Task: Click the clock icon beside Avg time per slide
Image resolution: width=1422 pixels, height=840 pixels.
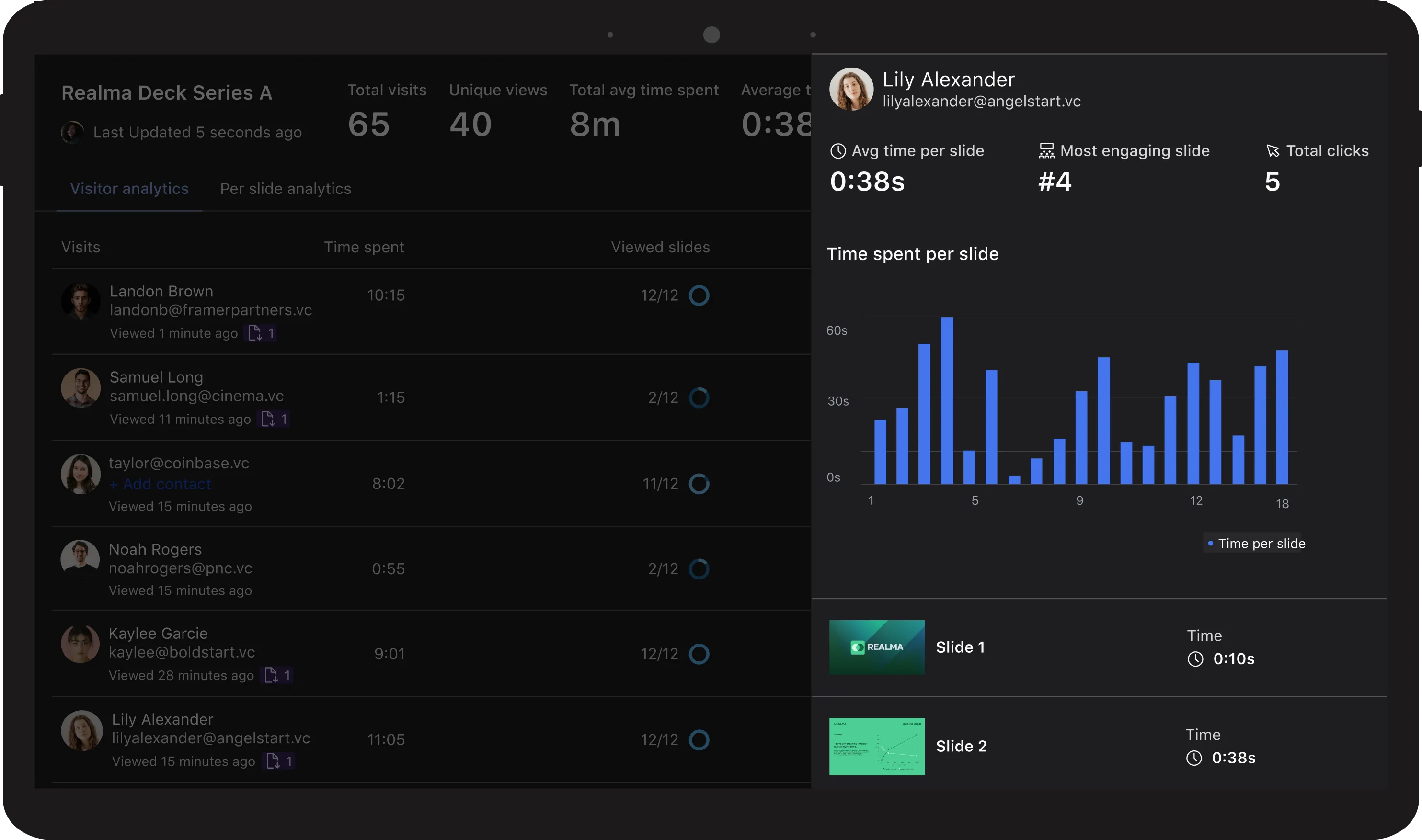Action: [x=837, y=151]
